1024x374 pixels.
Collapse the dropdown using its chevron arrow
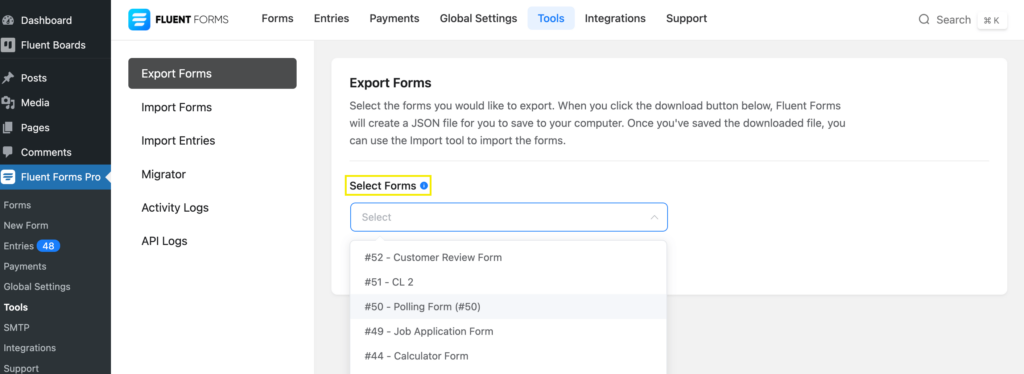click(x=654, y=217)
